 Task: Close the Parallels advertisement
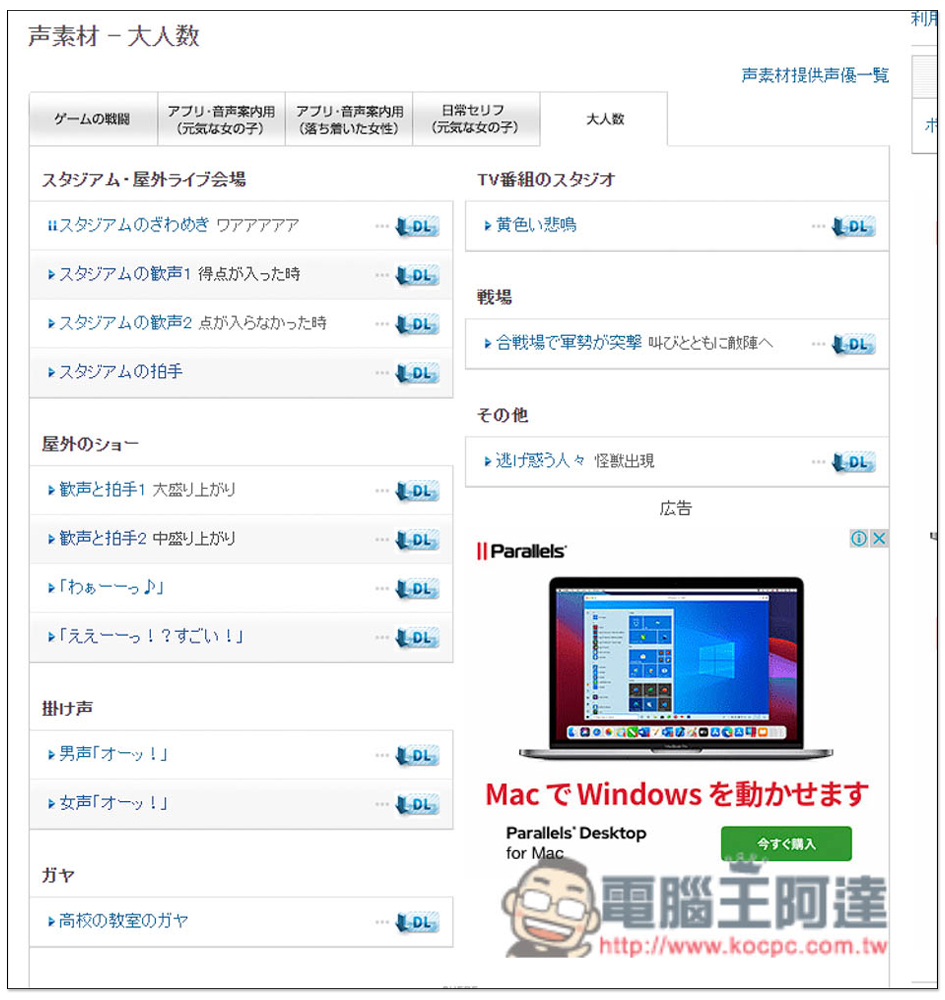point(878,539)
